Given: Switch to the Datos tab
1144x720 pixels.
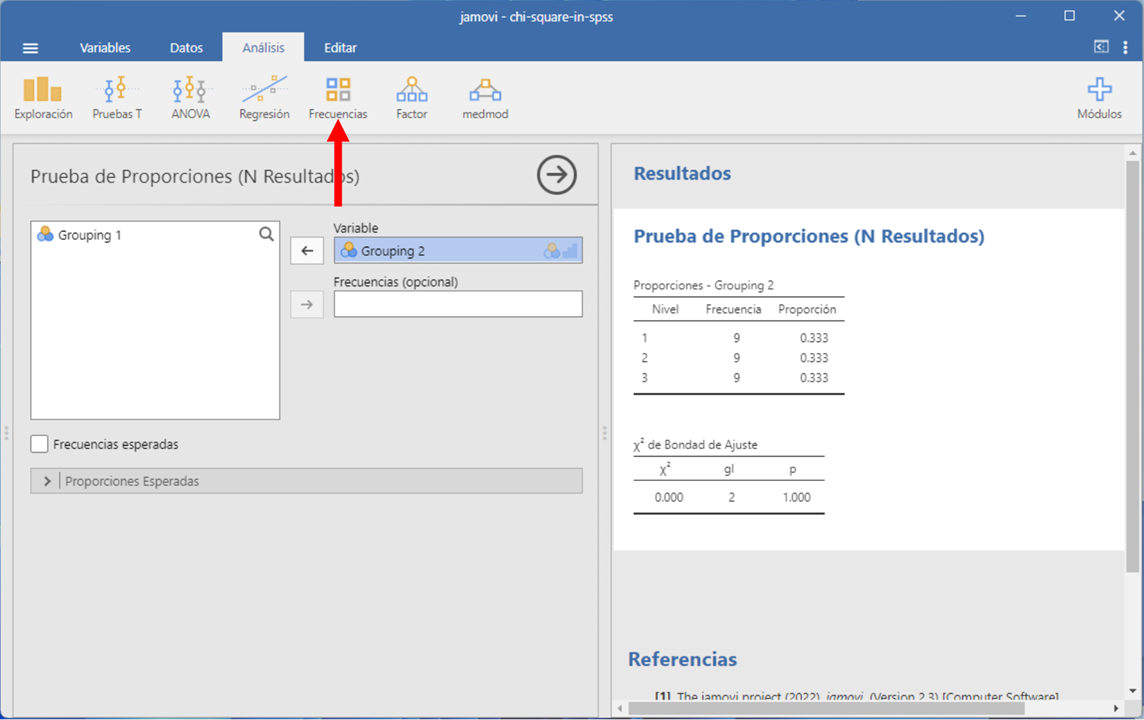Looking at the screenshot, I should (x=186, y=48).
